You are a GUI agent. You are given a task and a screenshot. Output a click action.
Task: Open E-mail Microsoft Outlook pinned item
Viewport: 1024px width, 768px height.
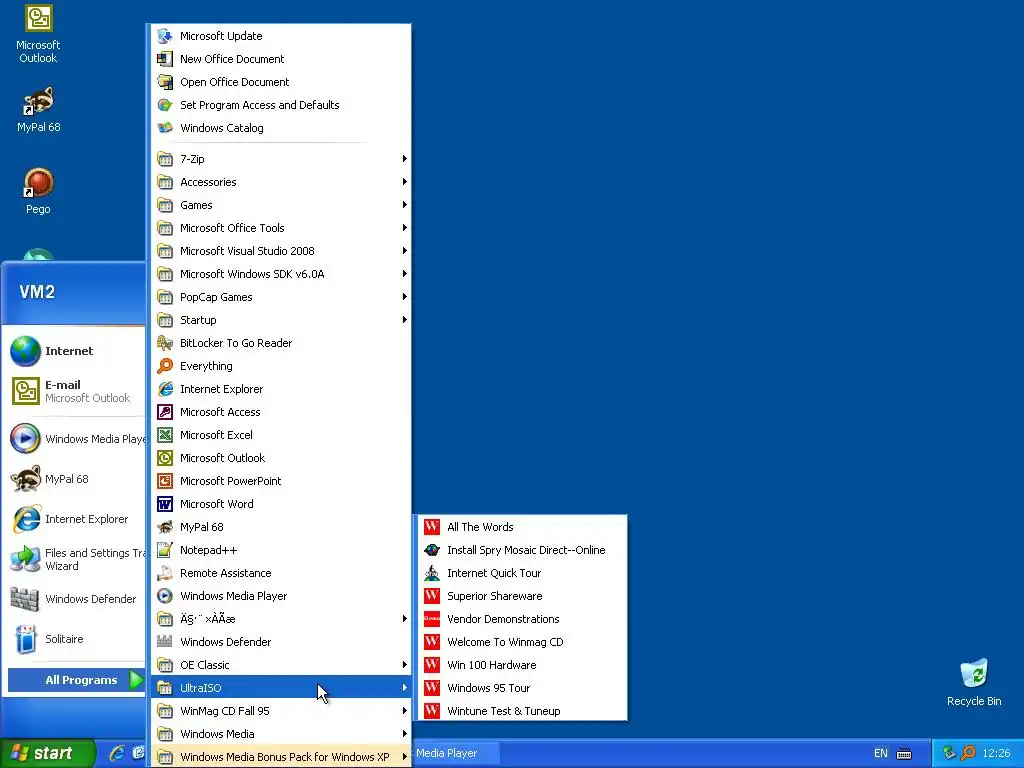(76, 391)
